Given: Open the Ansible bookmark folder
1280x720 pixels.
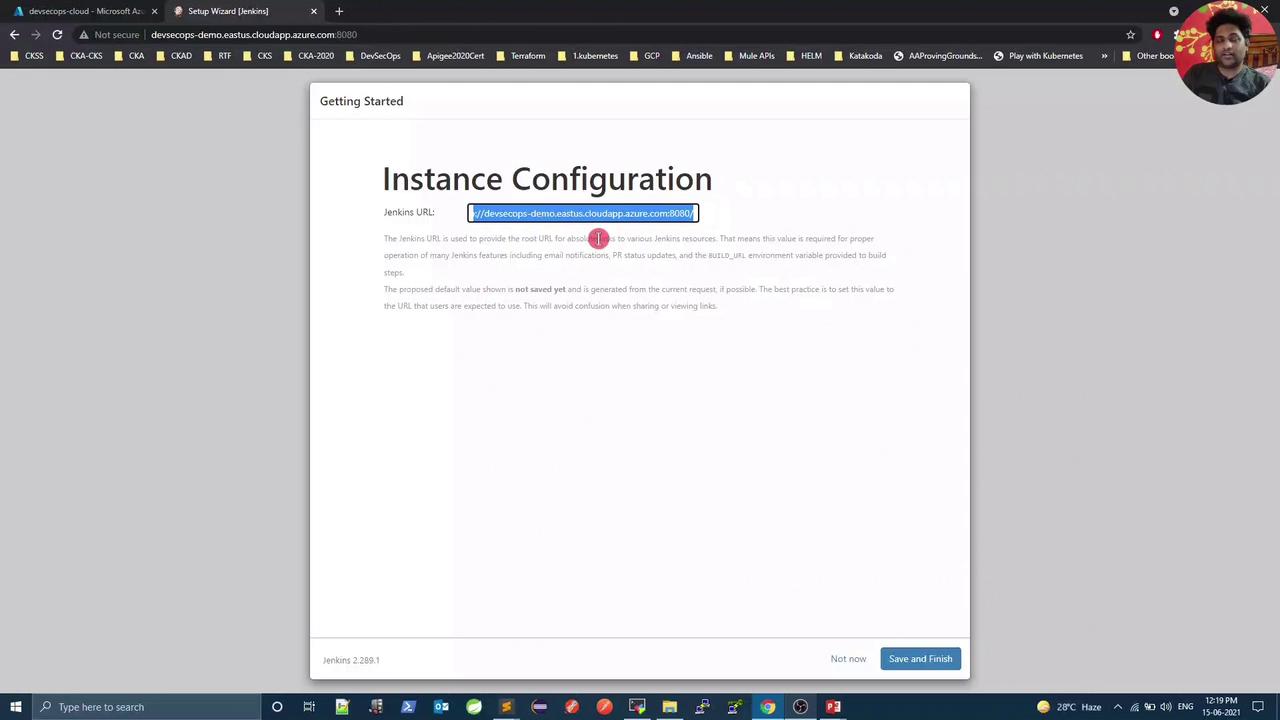Looking at the screenshot, I should pos(692,56).
